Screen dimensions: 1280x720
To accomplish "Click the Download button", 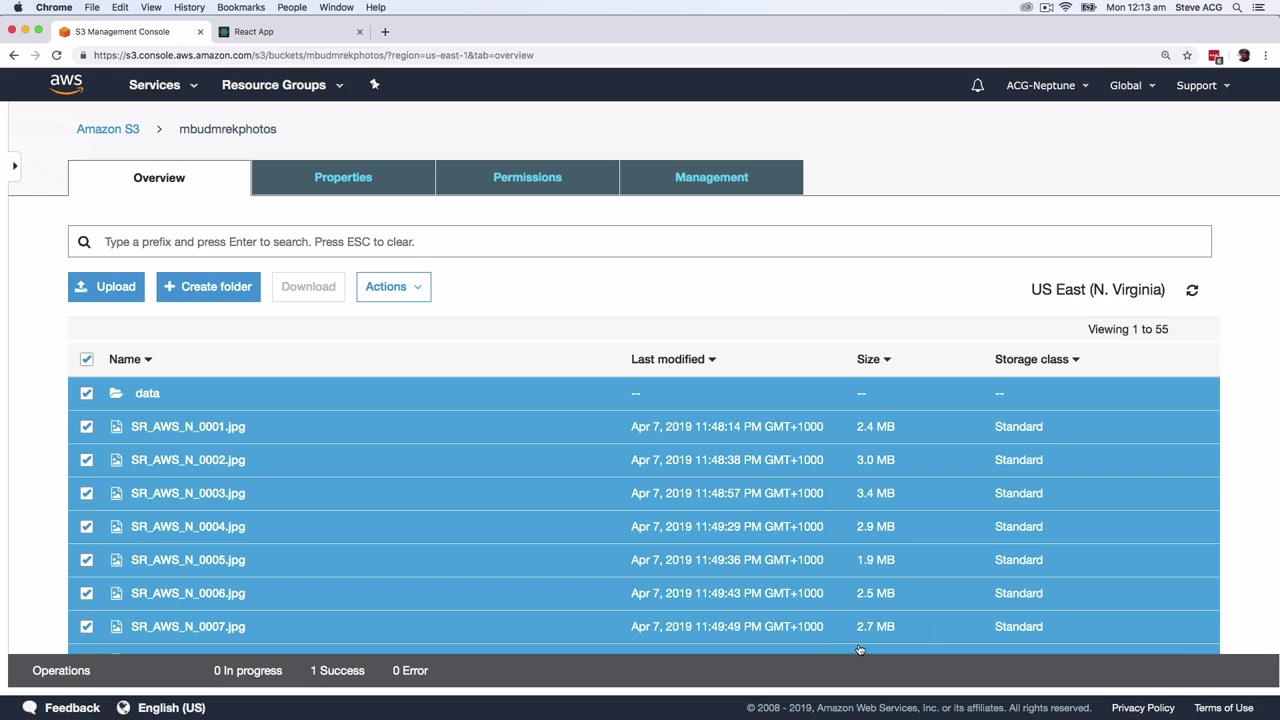I will pos(308,287).
